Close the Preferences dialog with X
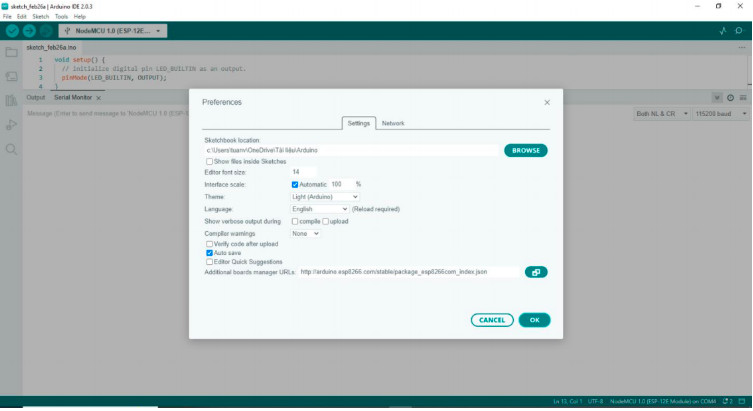Screen dimensions: 753x411 547,102
